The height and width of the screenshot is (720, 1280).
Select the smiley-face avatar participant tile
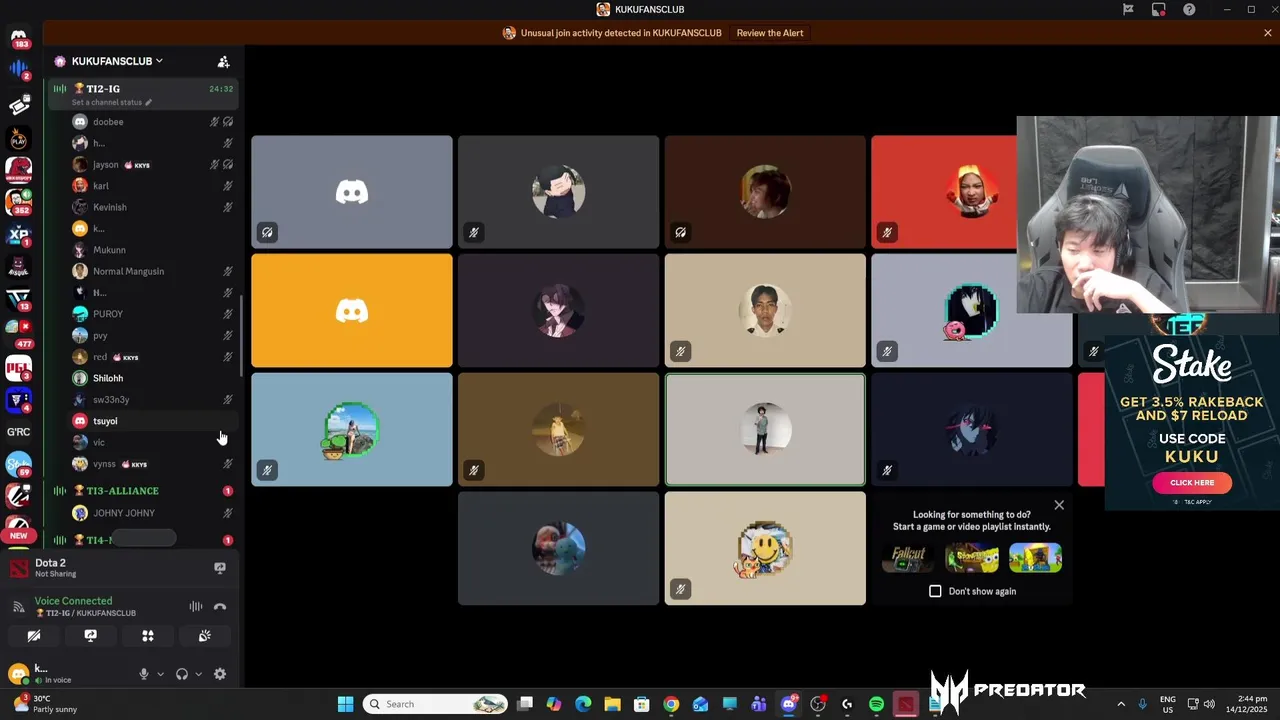[765, 548]
